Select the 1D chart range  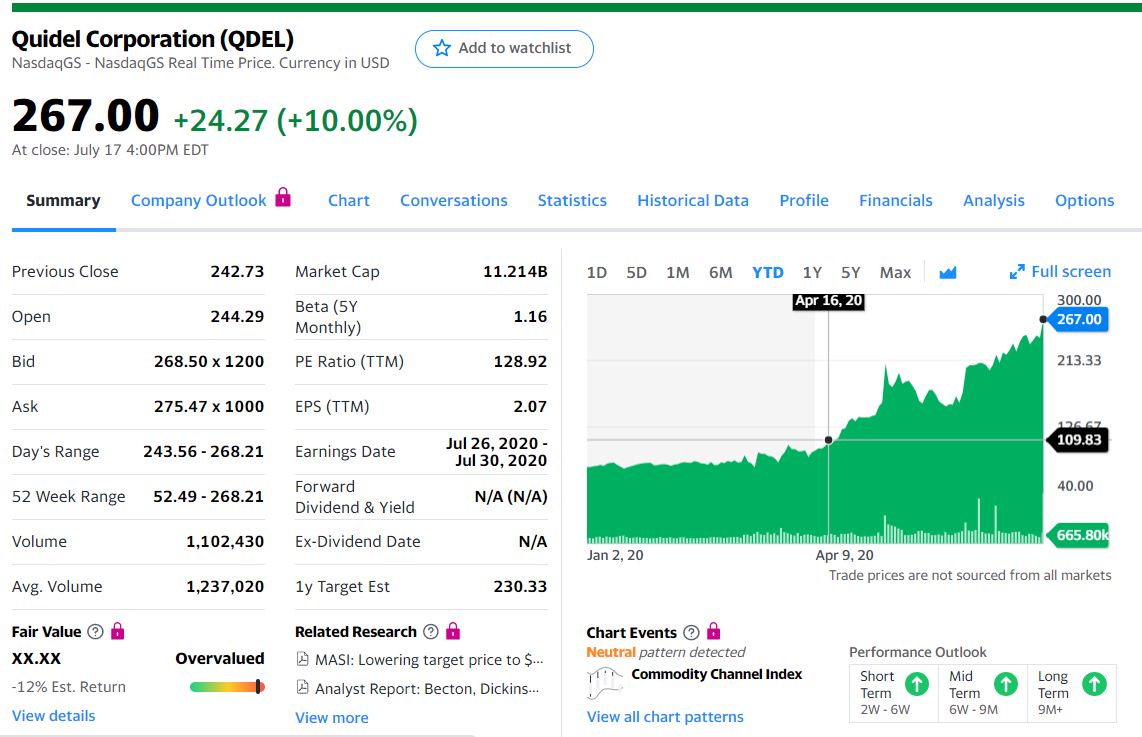pos(596,272)
